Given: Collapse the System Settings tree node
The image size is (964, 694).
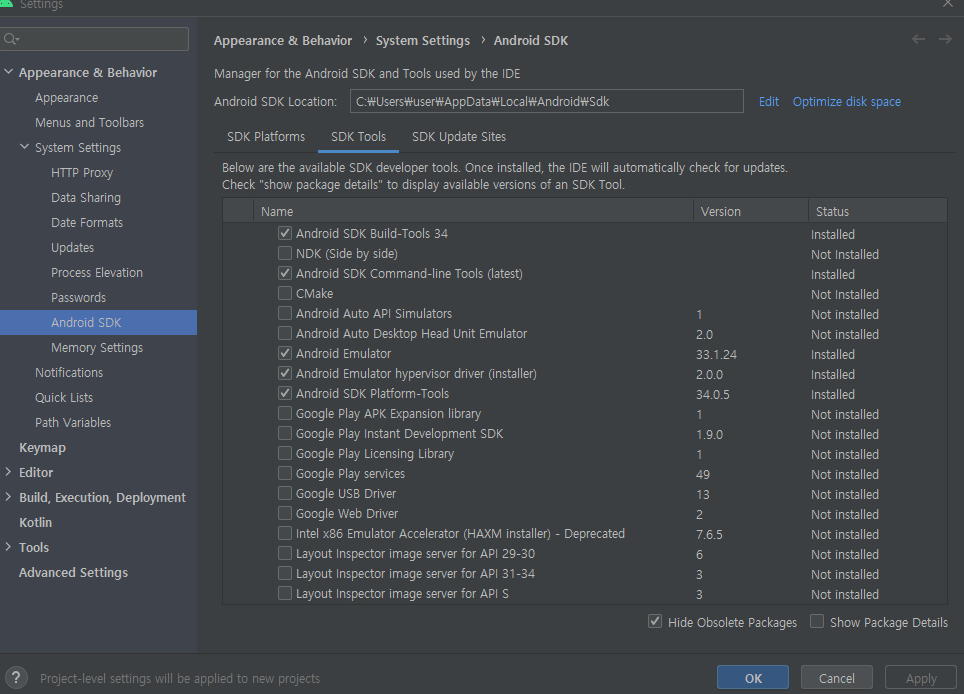Looking at the screenshot, I should pyautogui.click(x=25, y=147).
